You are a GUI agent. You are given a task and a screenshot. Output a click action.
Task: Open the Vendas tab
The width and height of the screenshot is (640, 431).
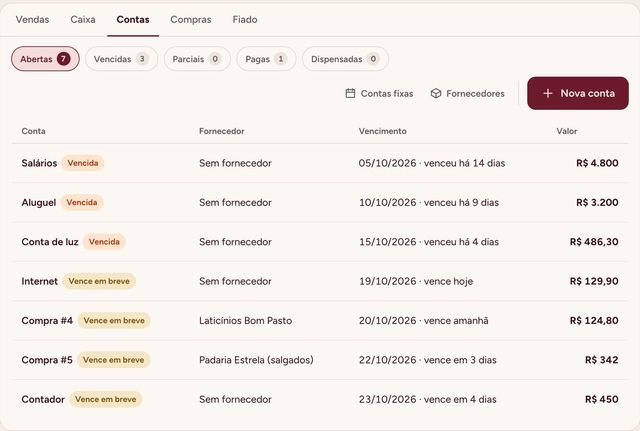tap(32, 19)
